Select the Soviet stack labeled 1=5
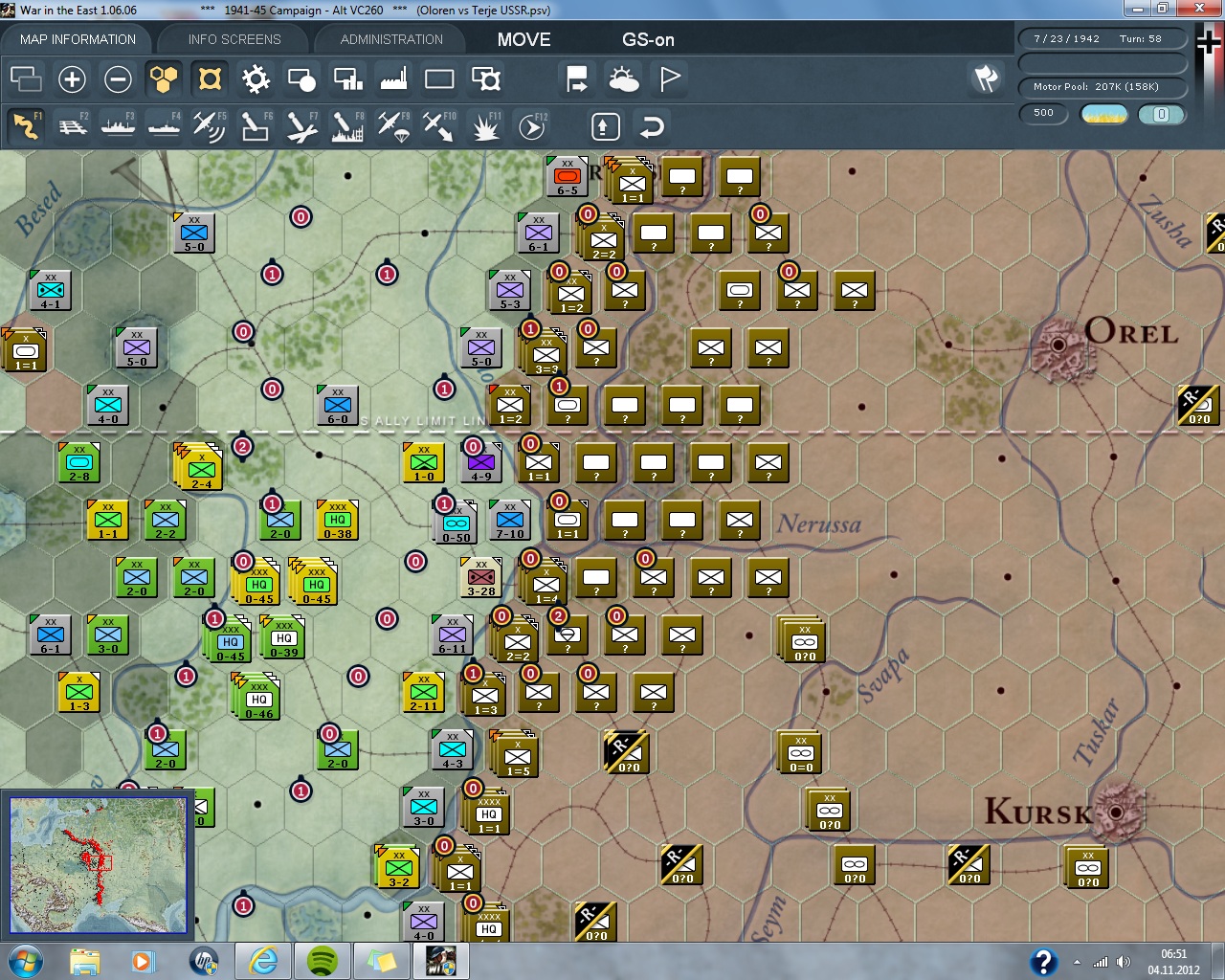This screenshot has width=1225, height=980. pos(516,754)
